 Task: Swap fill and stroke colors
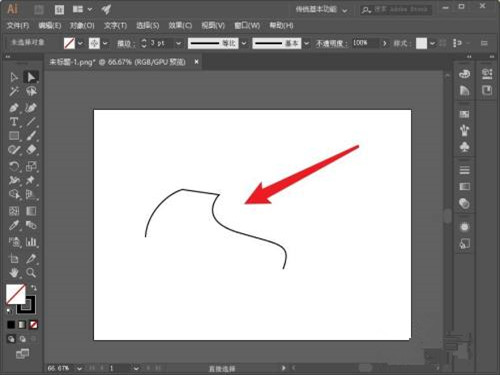(x=33, y=288)
